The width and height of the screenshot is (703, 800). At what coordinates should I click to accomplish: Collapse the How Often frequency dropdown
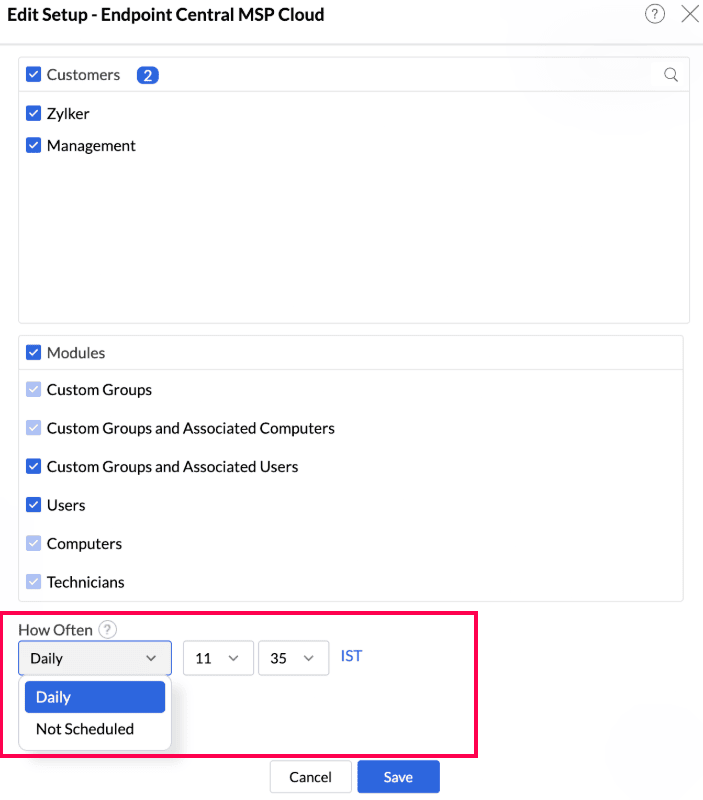click(95, 658)
